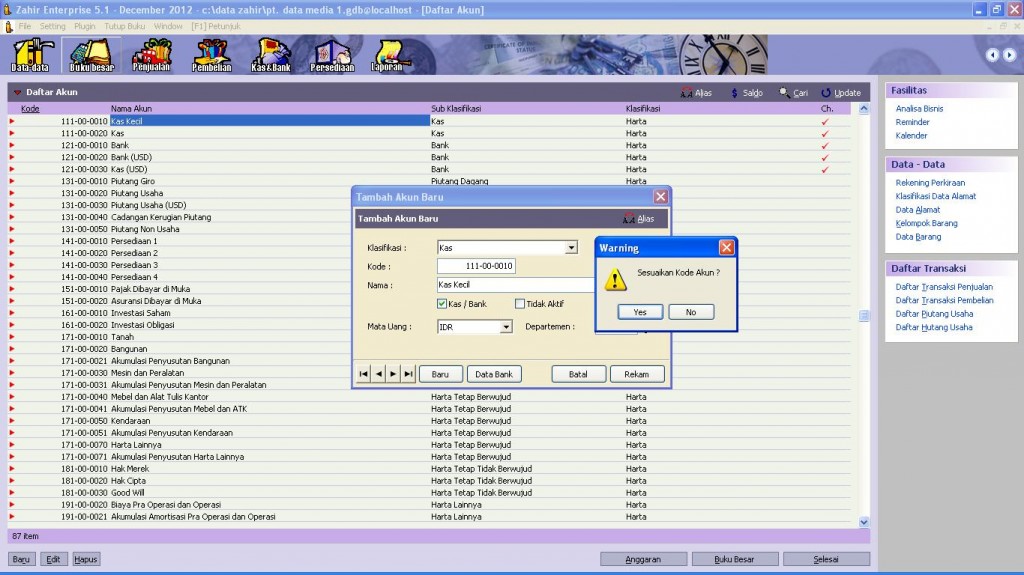
Task: Expand the Klasifikasi dropdown
Action: tap(571, 247)
